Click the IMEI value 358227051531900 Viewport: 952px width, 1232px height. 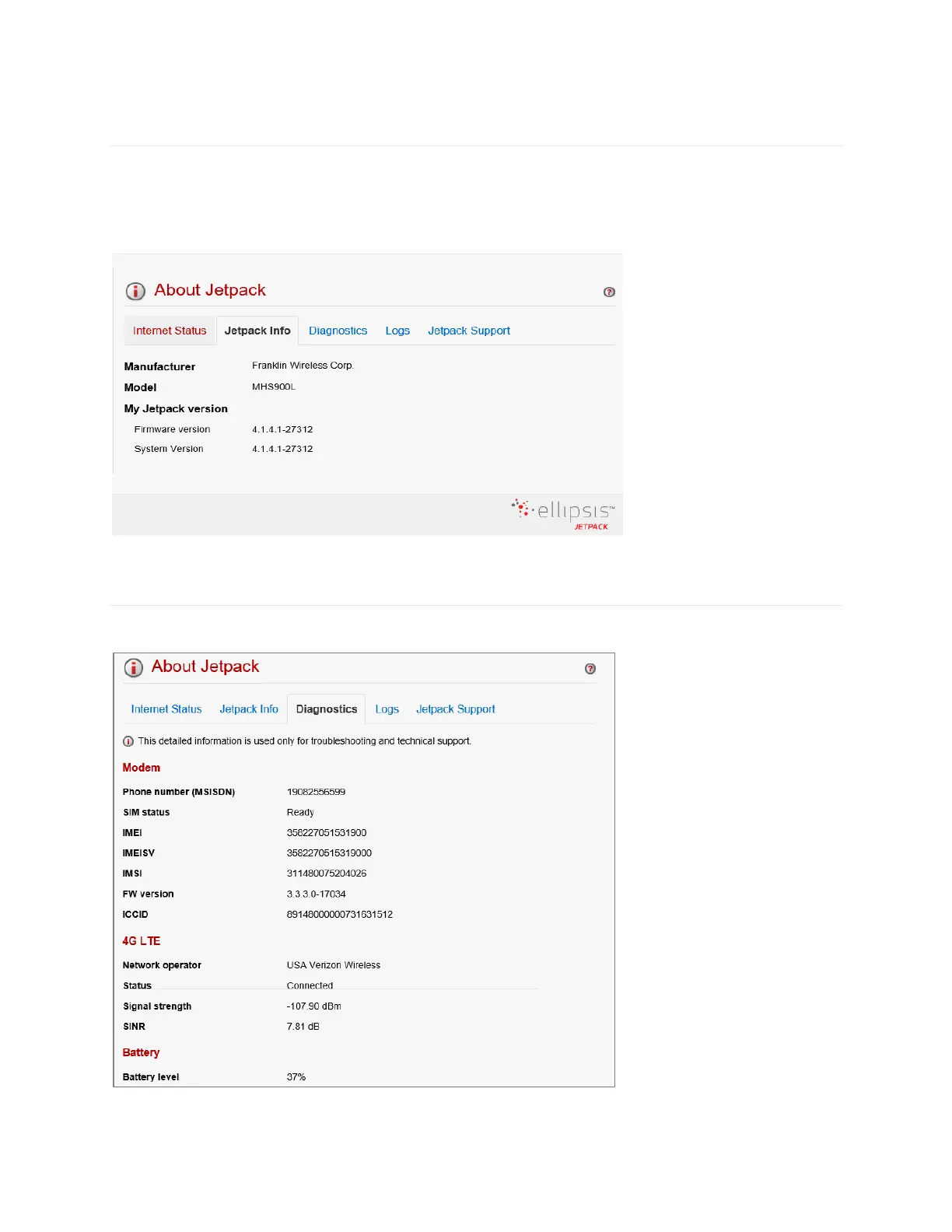(x=327, y=832)
